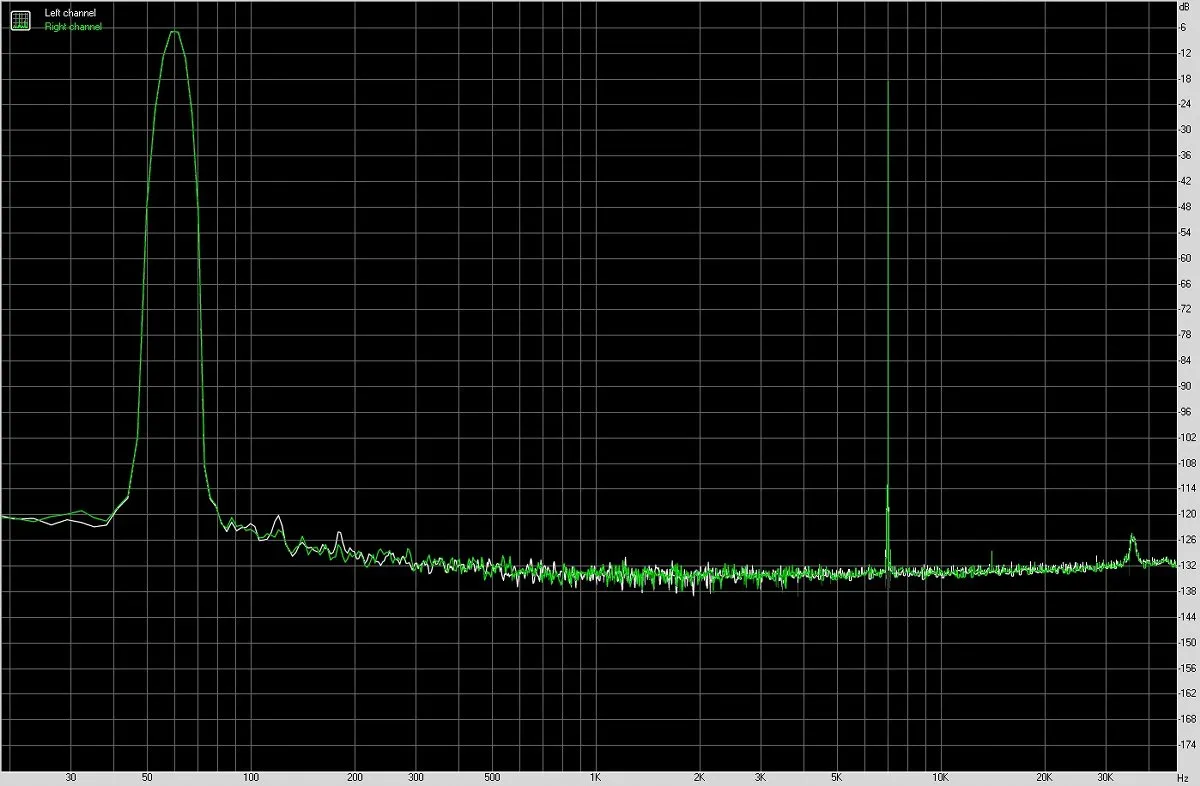Click the "5K" frequency axis label
Image resolution: width=1200 pixels, height=786 pixels.
(x=837, y=776)
